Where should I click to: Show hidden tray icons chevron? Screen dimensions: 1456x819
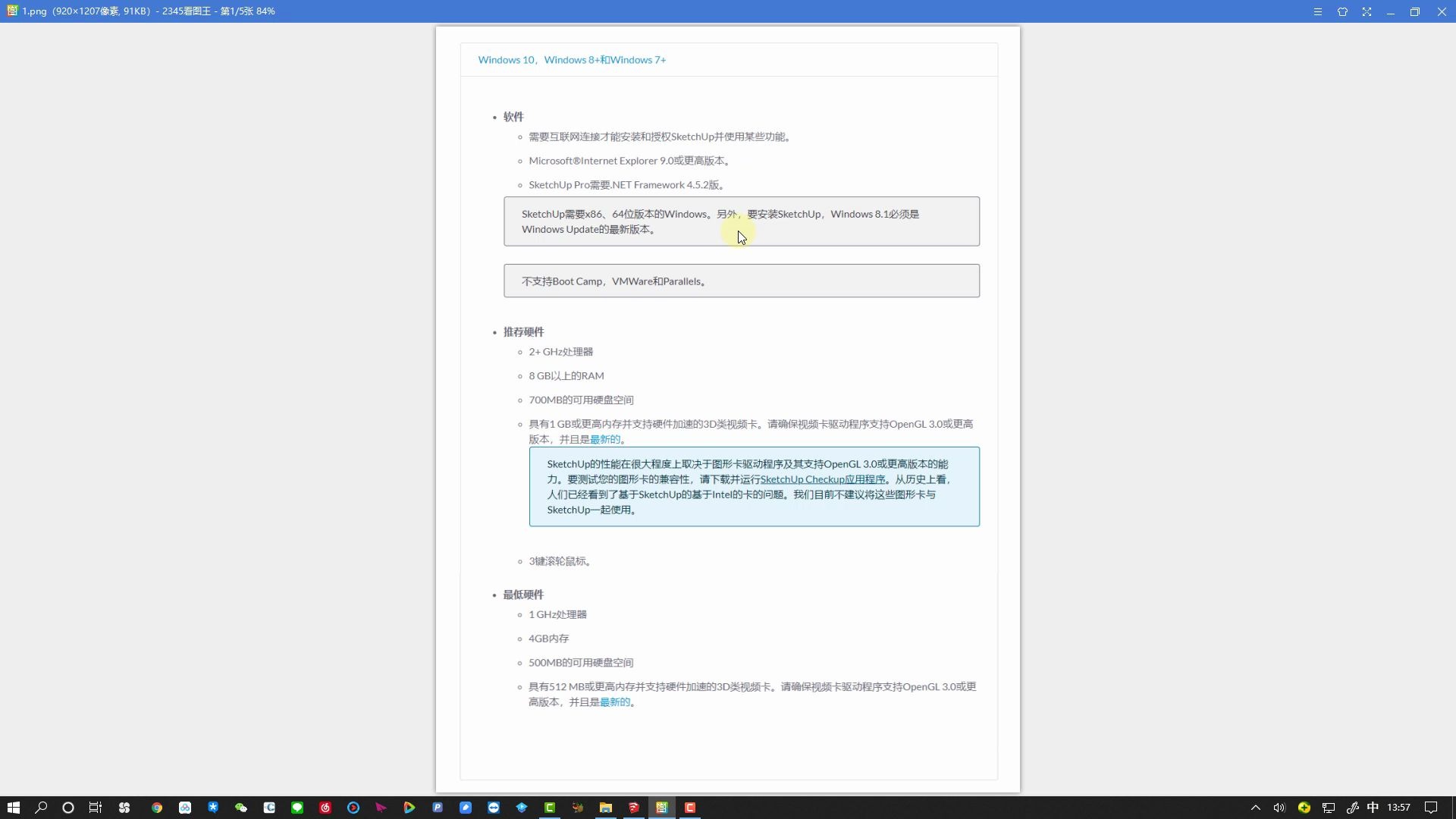(1256, 808)
